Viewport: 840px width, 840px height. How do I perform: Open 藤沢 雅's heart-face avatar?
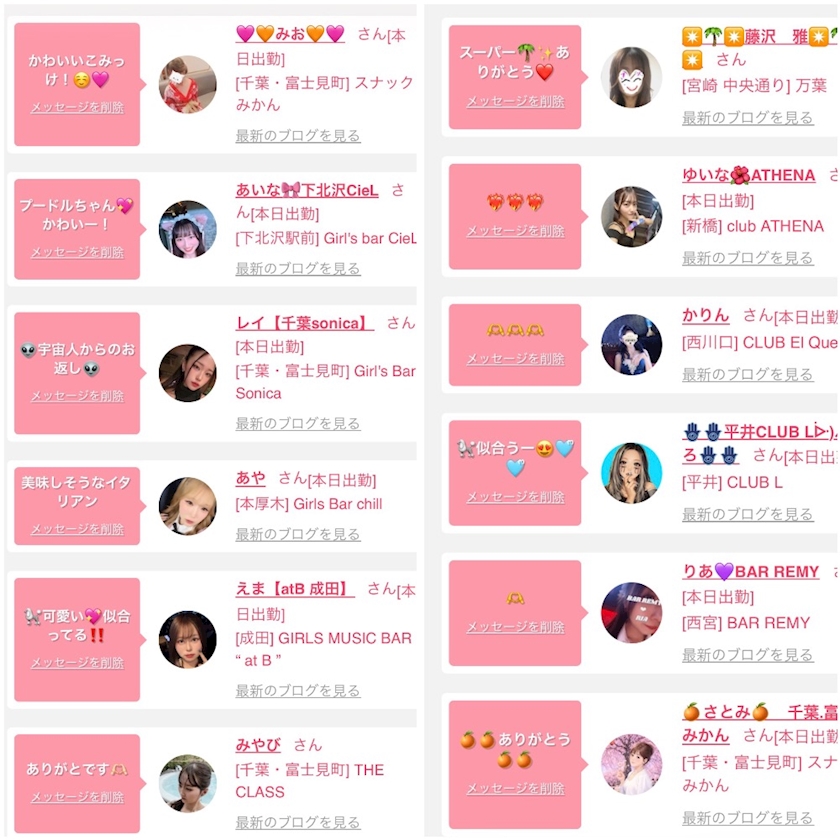click(631, 77)
